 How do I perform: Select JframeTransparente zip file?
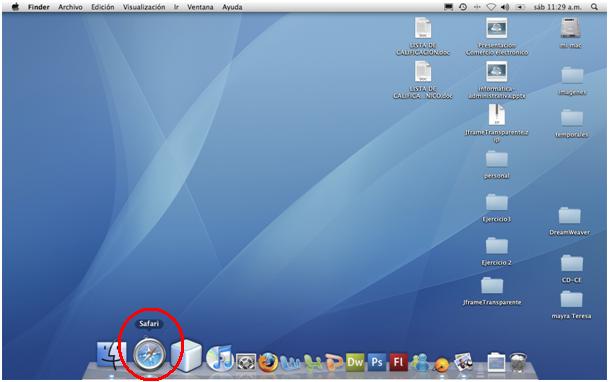pyautogui.click(x=496, y=123)
